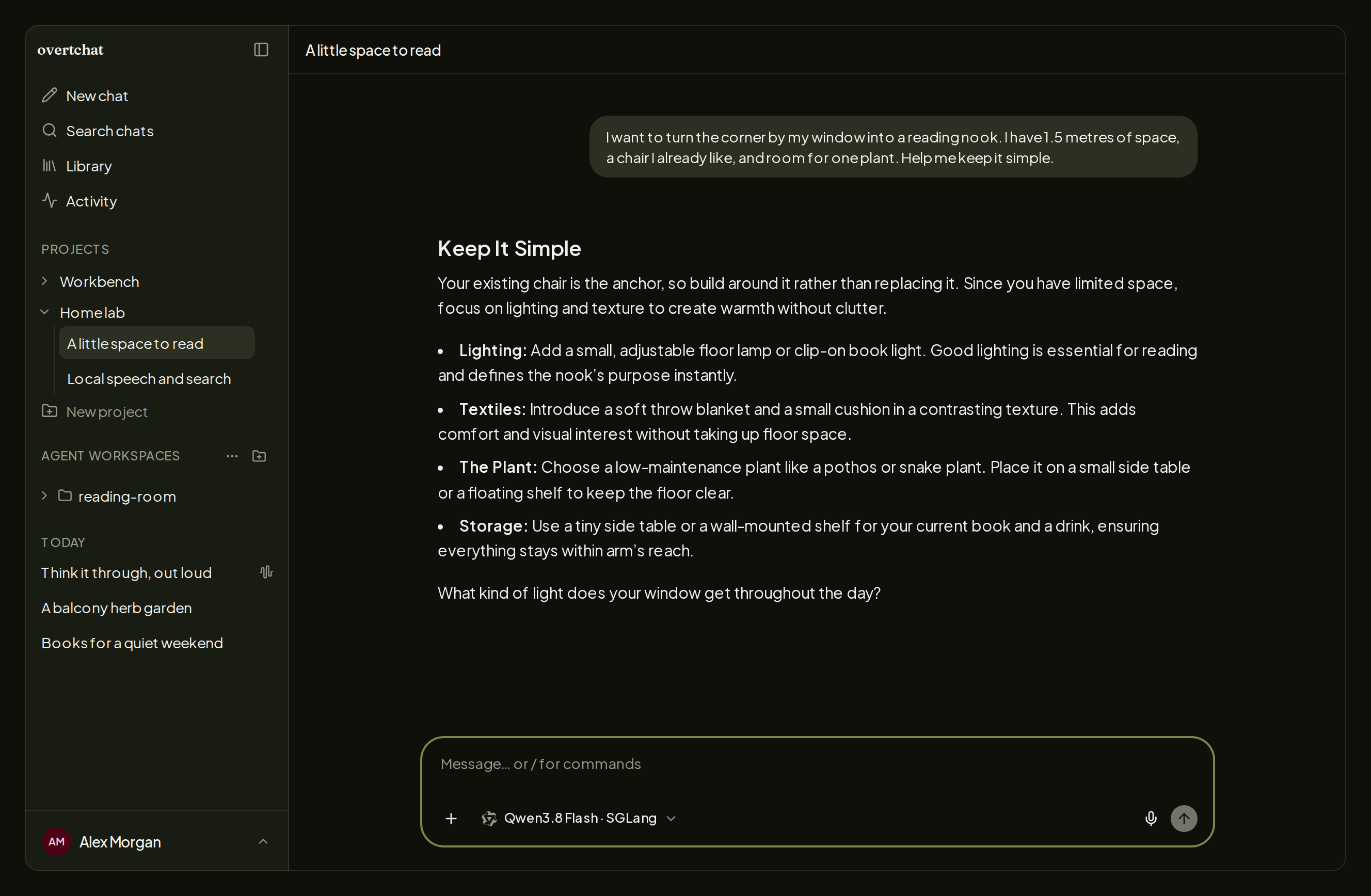This screenshot has height=896, width=1371.
Task: Open 'Books for a quiet weekend' chat
Action: (132, 643)
